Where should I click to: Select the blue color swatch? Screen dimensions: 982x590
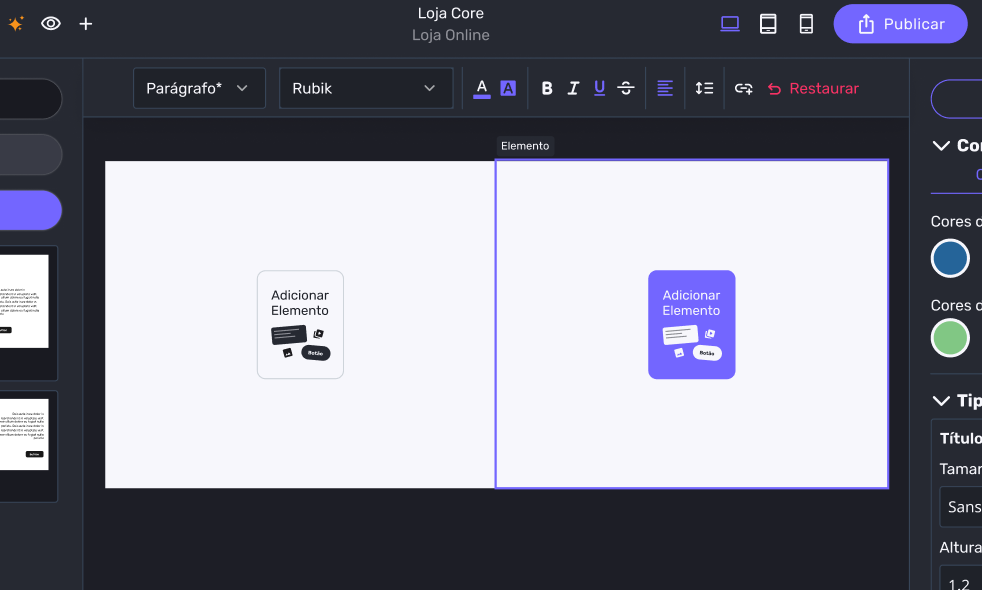950,258
